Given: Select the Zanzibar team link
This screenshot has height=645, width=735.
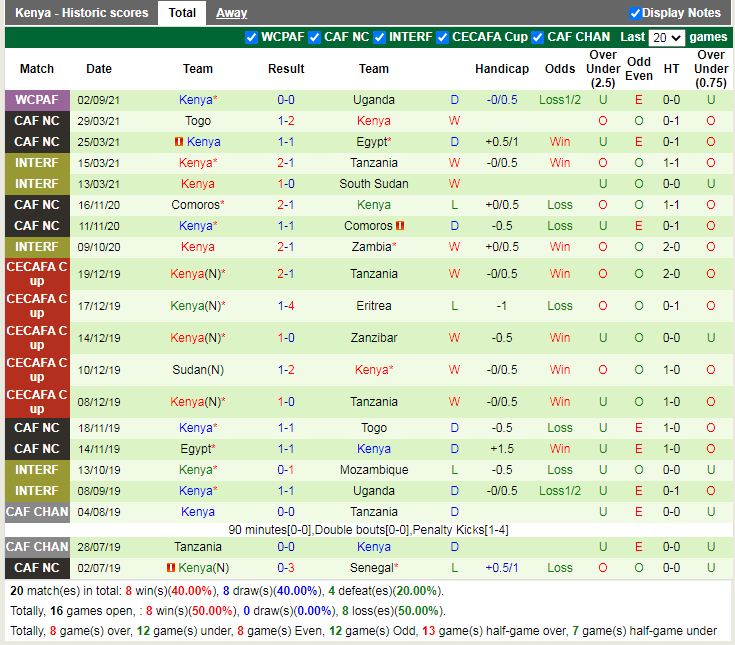Looking at the screenshot, I should tap(374, 338).
